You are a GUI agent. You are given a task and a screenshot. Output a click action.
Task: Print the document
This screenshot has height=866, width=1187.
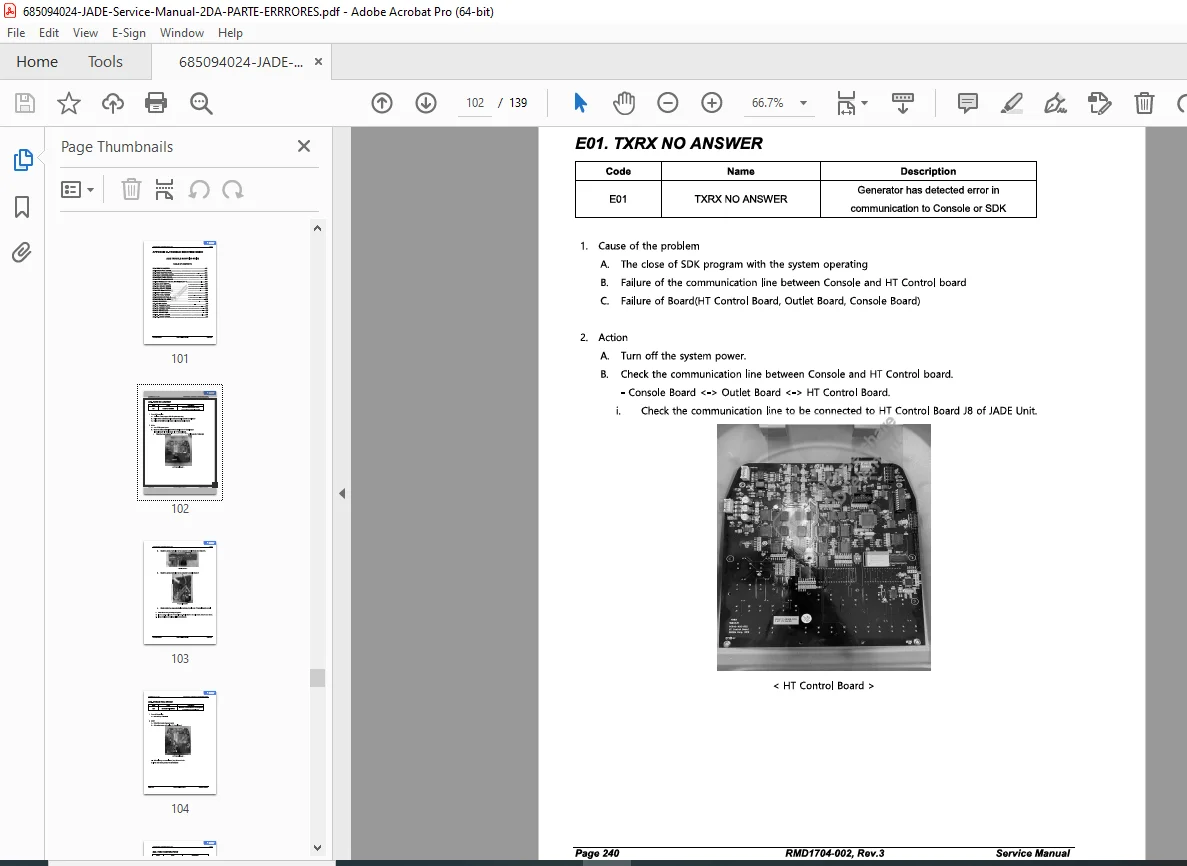tap(156, 103)
